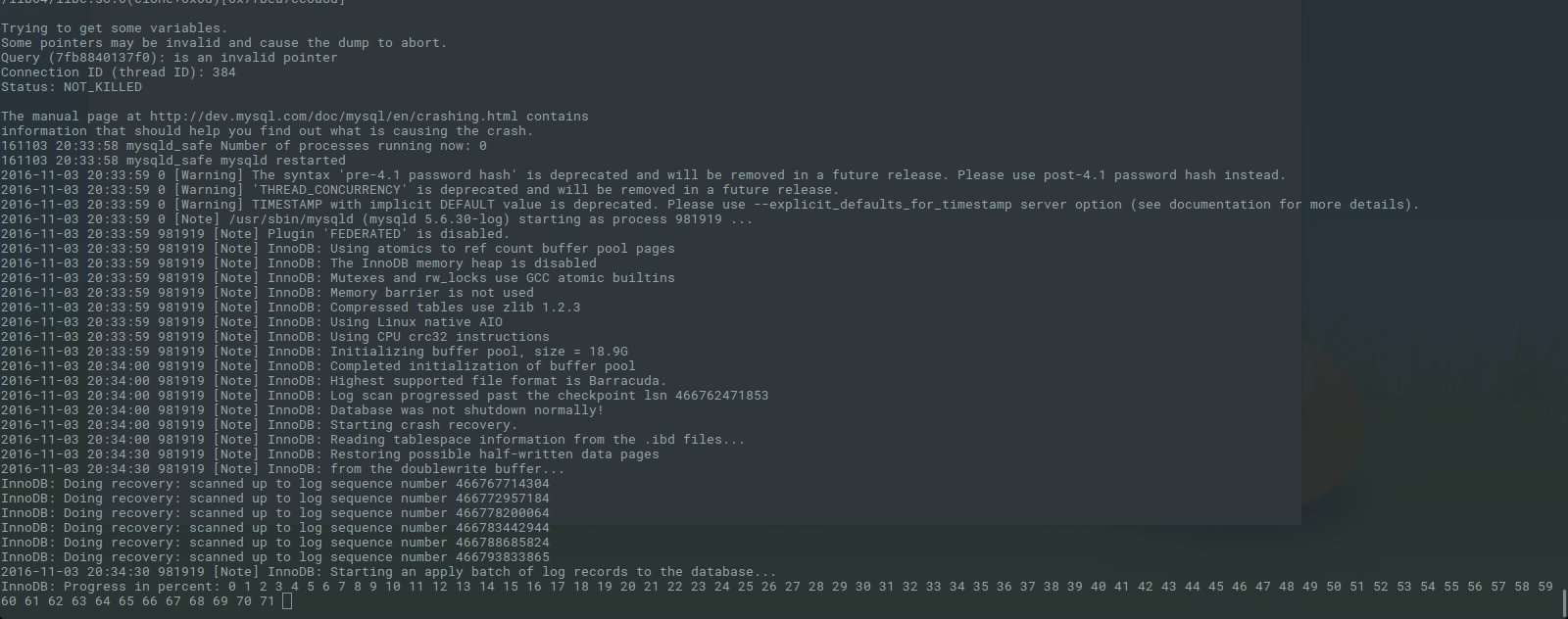Click the 'Using Linux native AIO' line
The image size is (1568, 619).
pos(416,322)
